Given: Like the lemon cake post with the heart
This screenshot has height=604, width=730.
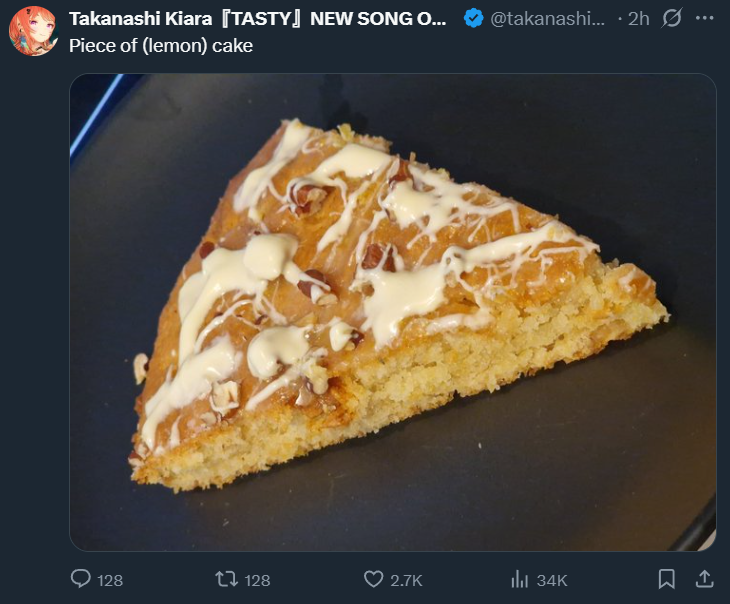Looking at the screenshot, I should pos(373,579).
